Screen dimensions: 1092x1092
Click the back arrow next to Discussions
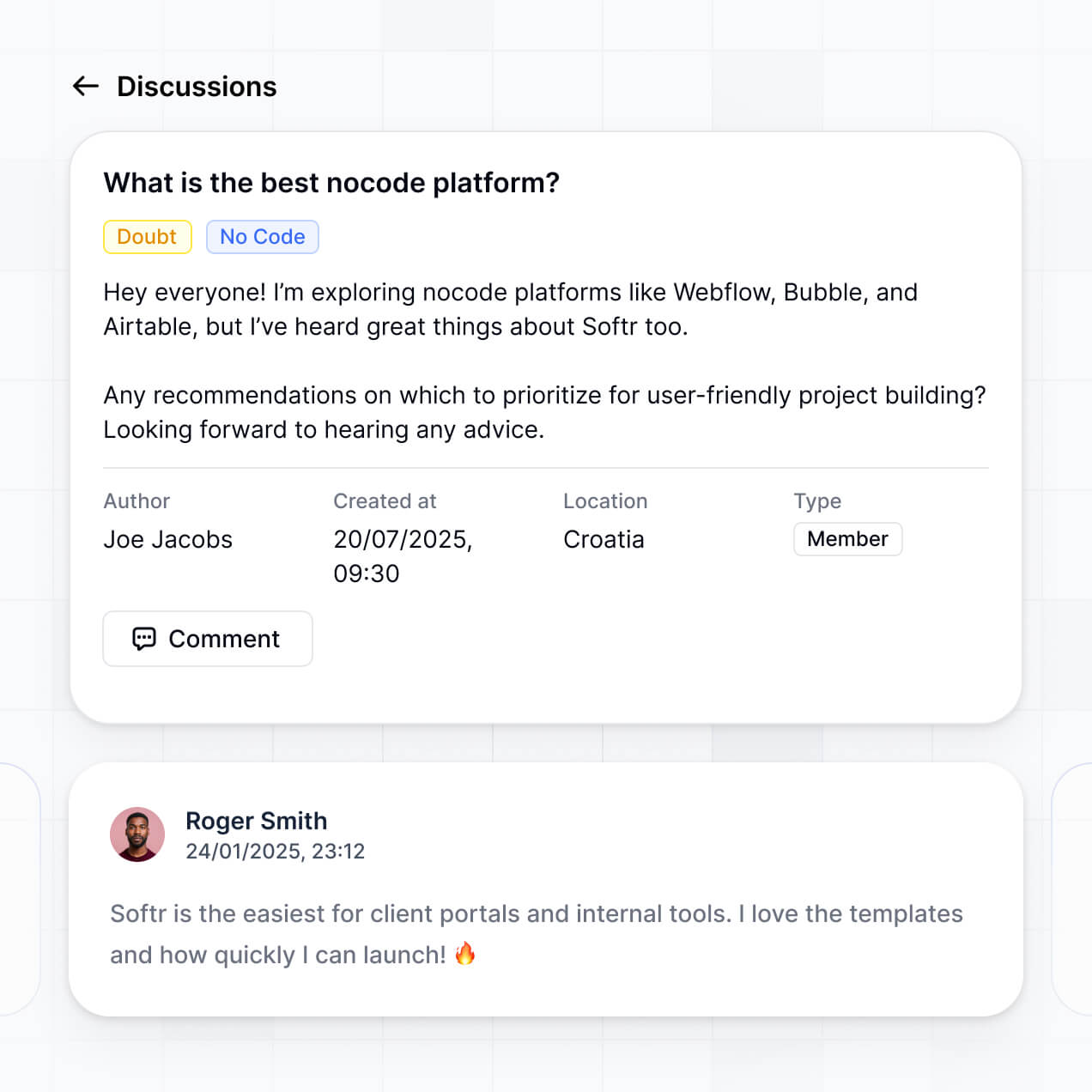point(84,86)
